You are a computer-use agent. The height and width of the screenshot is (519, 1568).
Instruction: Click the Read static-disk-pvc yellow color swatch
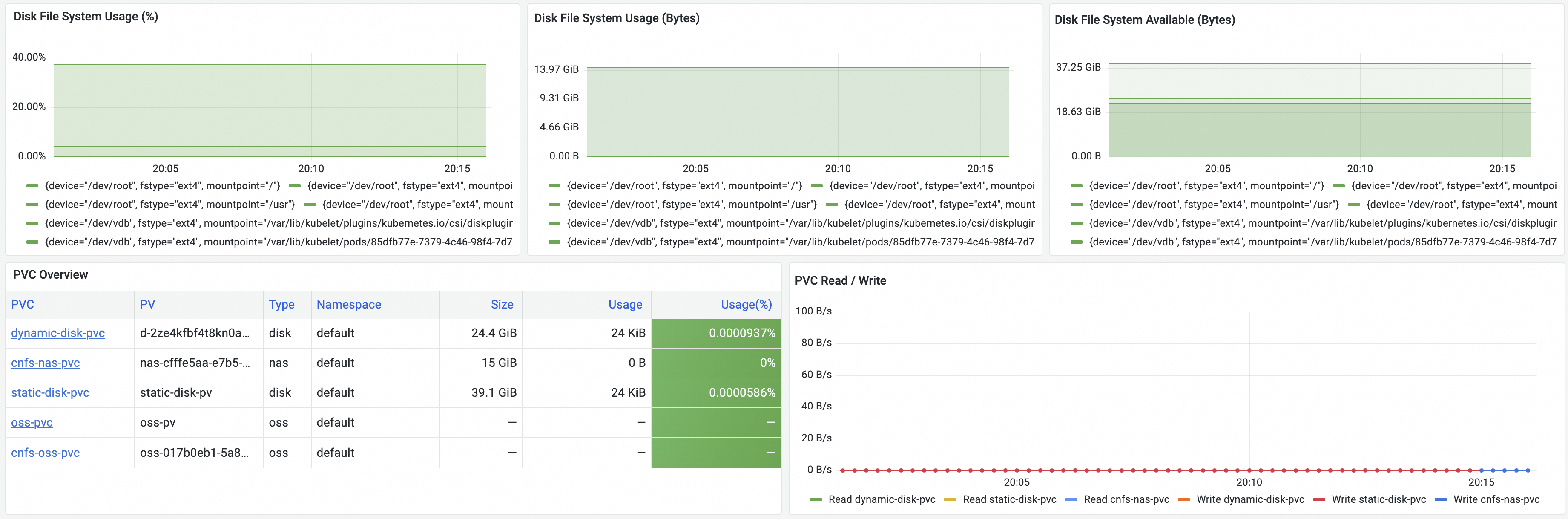tap(950, 499)
